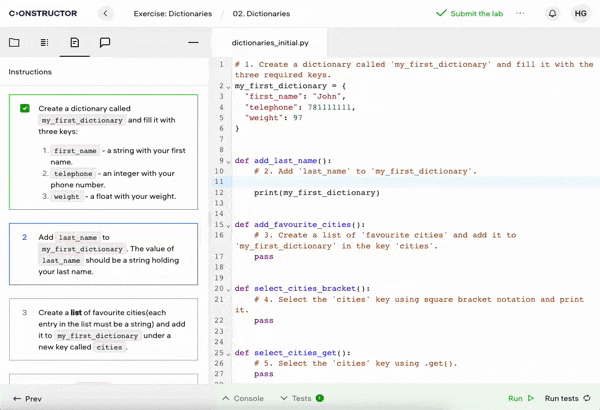
Task: Collapse the side panel with dash icon
Action: pyautogui.click(x=193, y=43)
